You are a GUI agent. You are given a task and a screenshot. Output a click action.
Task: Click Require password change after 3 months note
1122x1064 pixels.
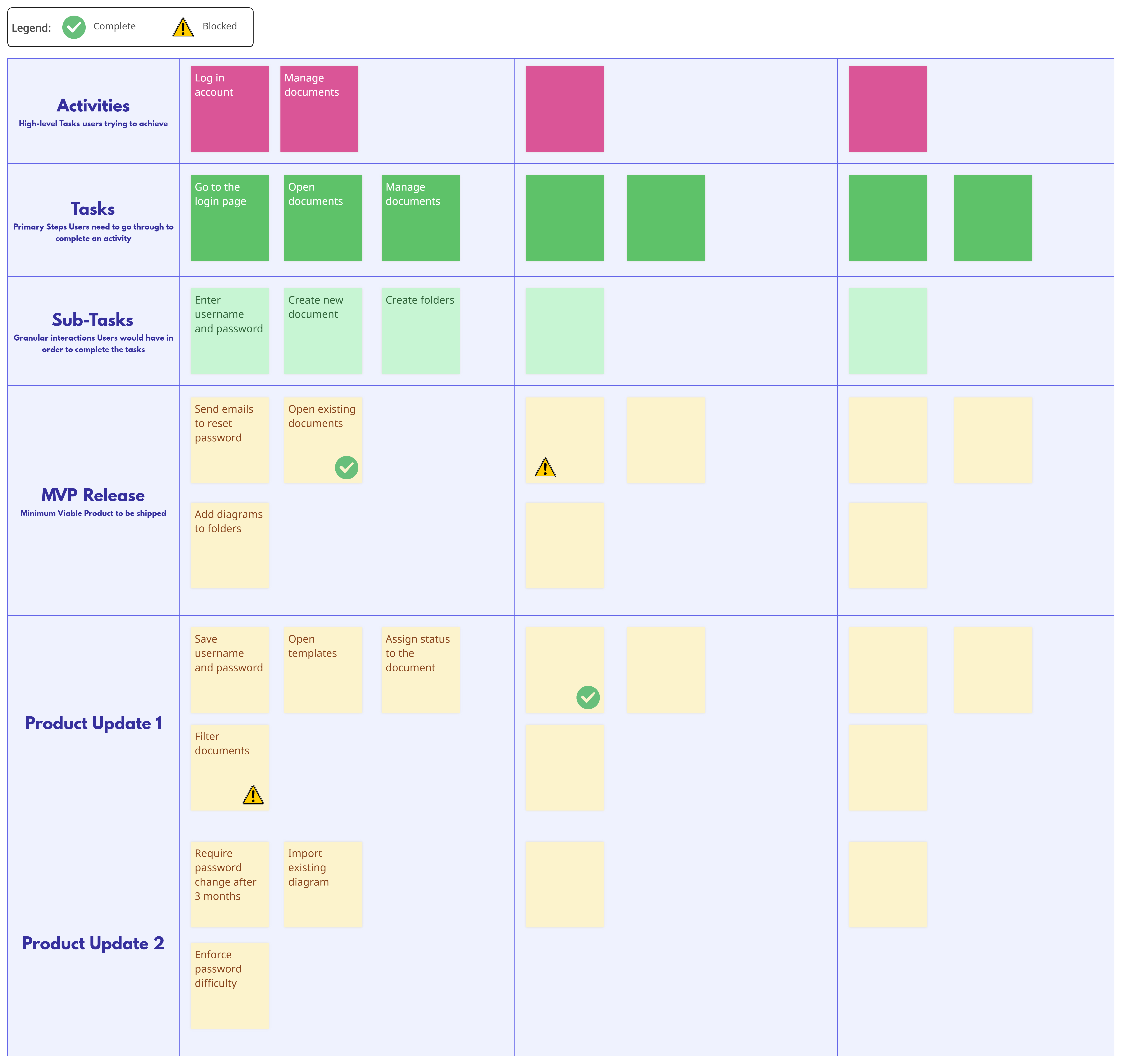230,884
